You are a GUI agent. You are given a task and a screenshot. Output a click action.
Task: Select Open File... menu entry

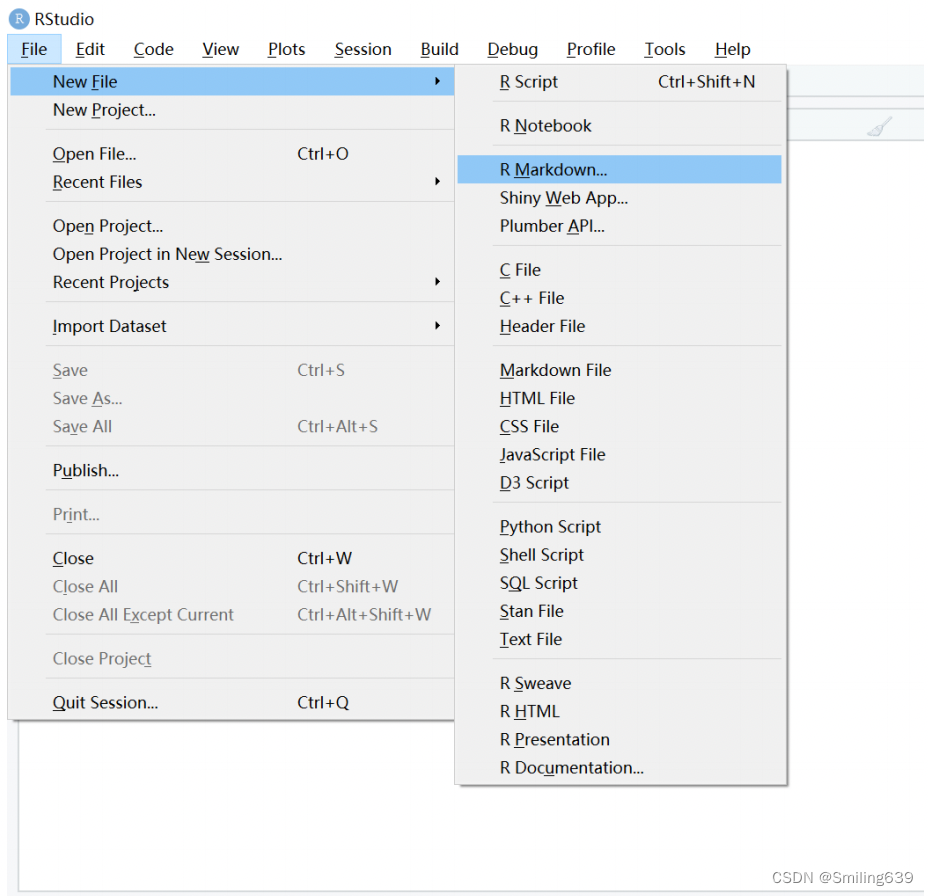pyautogui.click(x=232, y=154)
